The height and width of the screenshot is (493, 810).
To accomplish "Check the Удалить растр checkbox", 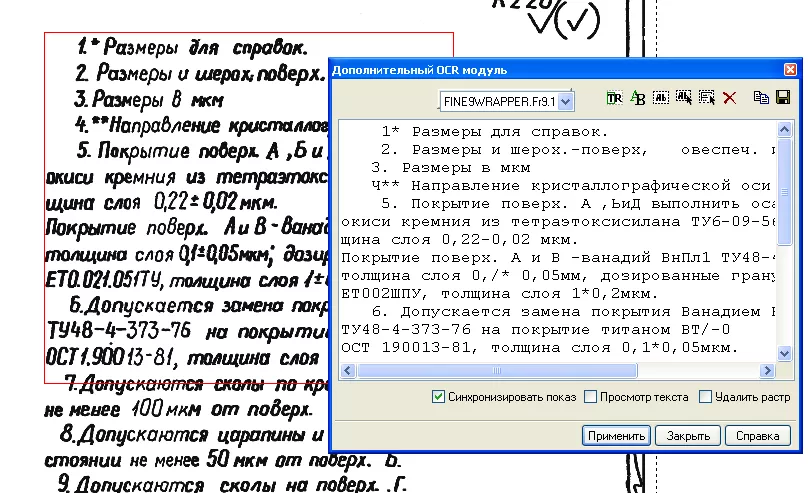I will coord(706,397).
